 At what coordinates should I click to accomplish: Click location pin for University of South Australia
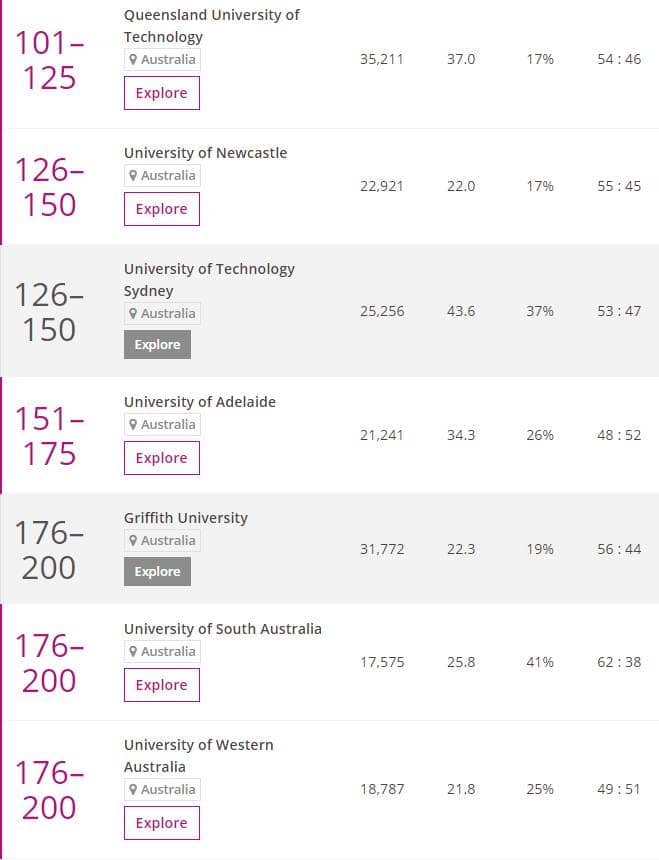point(133,652)
